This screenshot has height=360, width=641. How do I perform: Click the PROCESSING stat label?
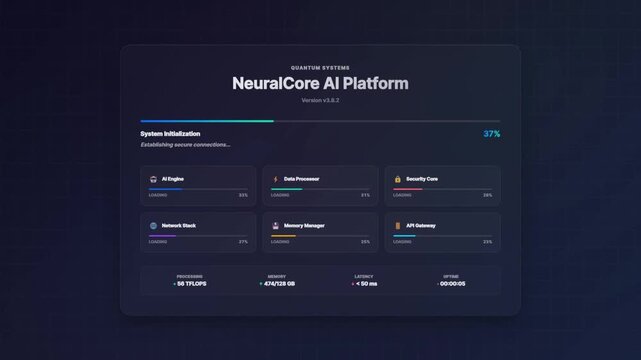click(x=190, y=277)
